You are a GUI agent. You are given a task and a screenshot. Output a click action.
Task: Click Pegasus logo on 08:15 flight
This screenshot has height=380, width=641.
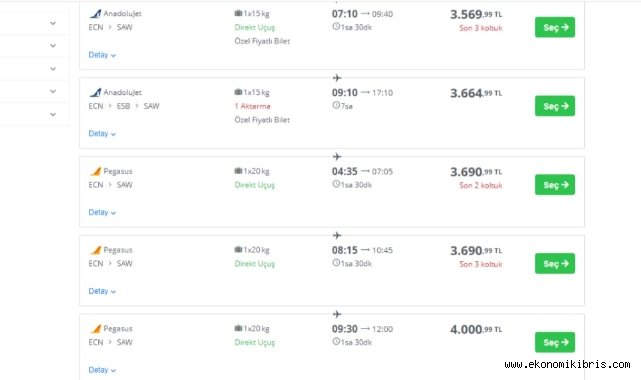point(95,250)
